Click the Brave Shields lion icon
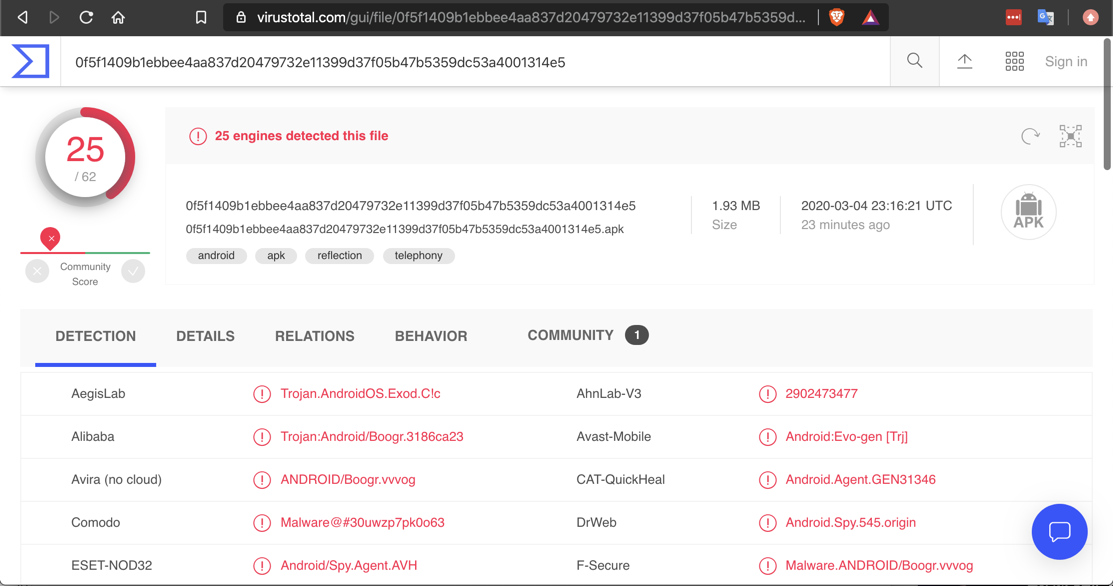Viewport: 1113px width, 586px height. (837, 17)
